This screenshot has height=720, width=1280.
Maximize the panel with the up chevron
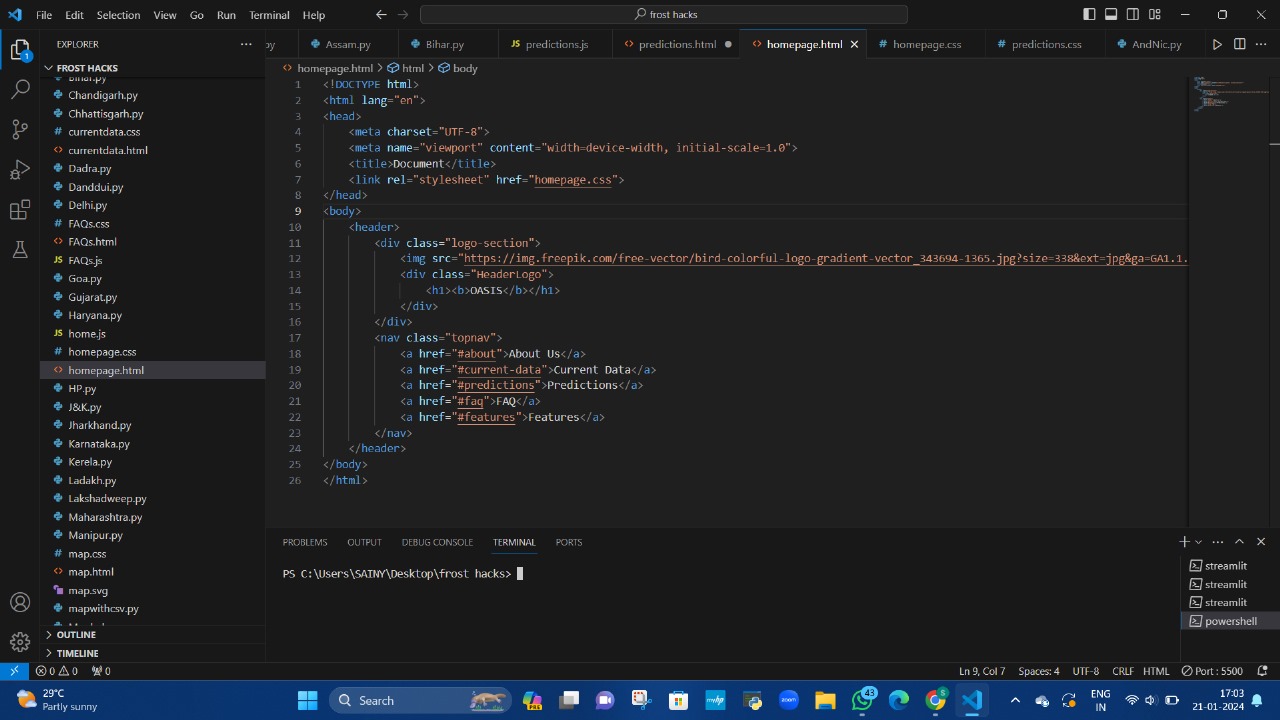tap(1239, 542)
